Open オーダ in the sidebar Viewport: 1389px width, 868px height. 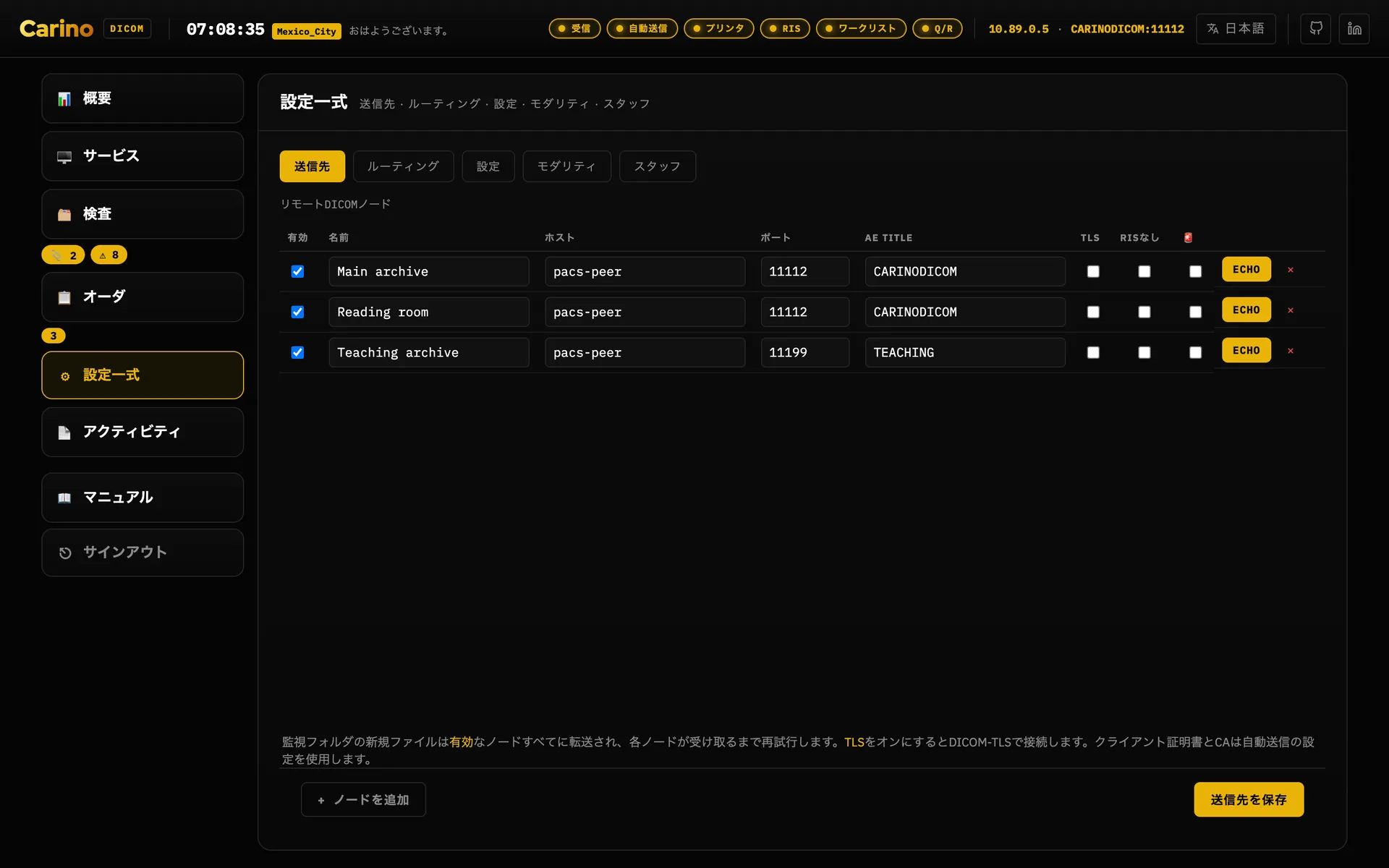pyautogui.click(x=143, y=297)
